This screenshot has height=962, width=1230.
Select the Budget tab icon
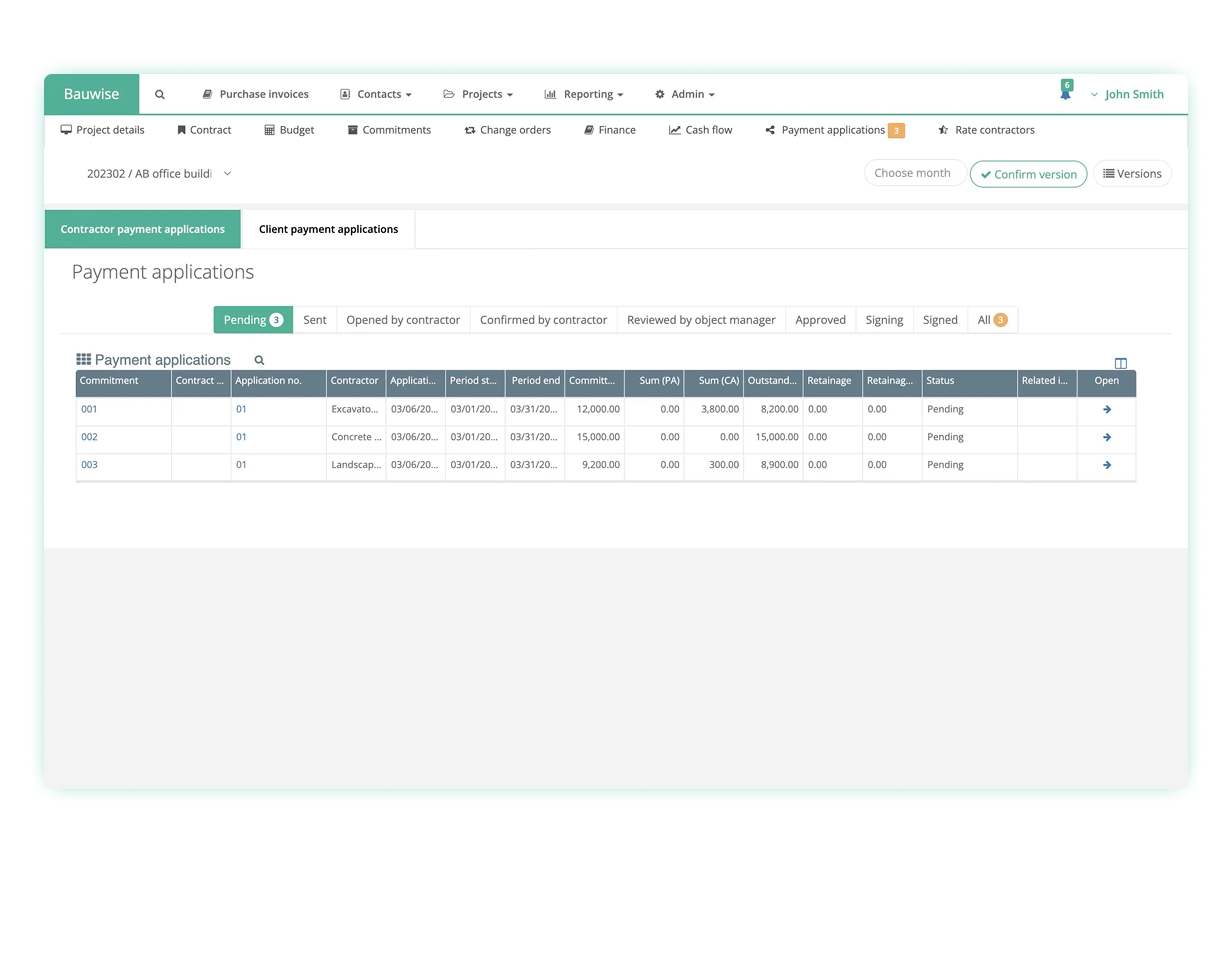(268, 130)
